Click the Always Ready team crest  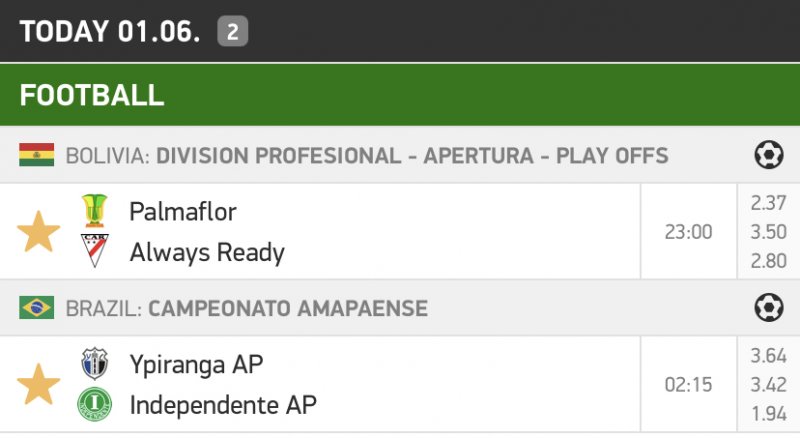[95, 251]
